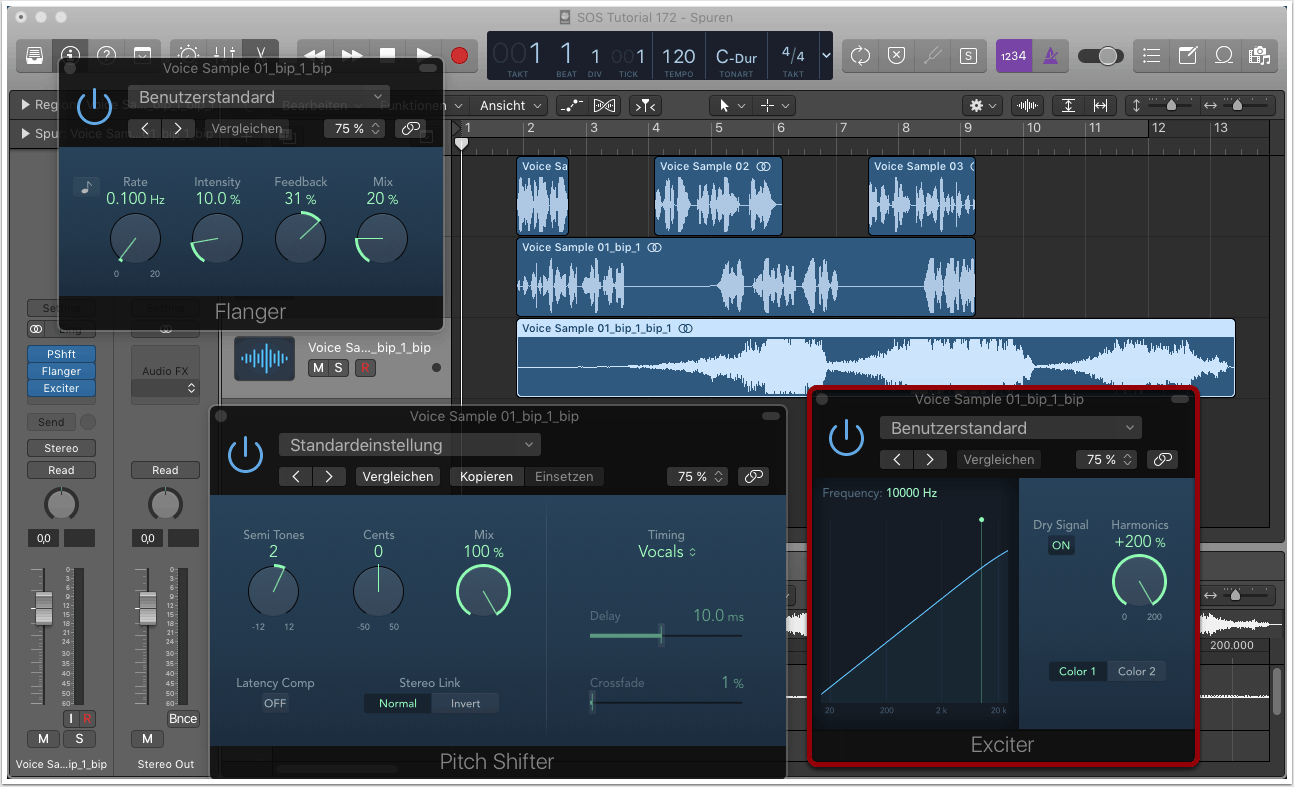Open the Timing Vocals dropdown

coord(667,552)
